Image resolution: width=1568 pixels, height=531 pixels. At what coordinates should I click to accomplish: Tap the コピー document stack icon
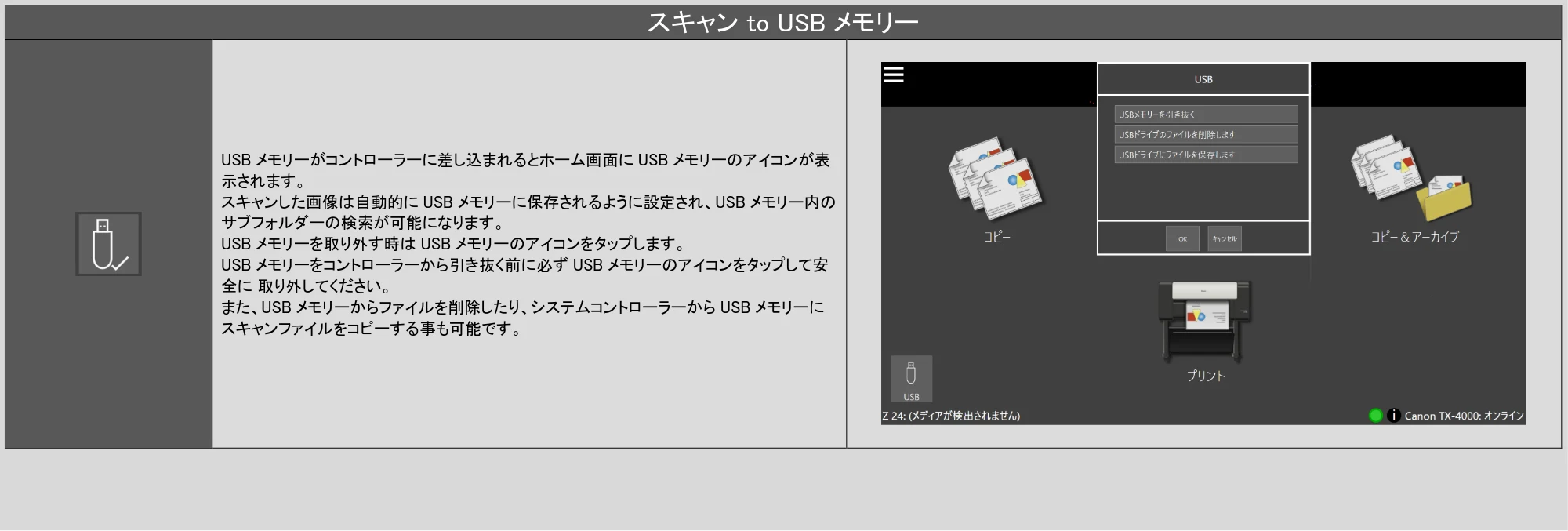pyautogui.click(x=996, y=179)
